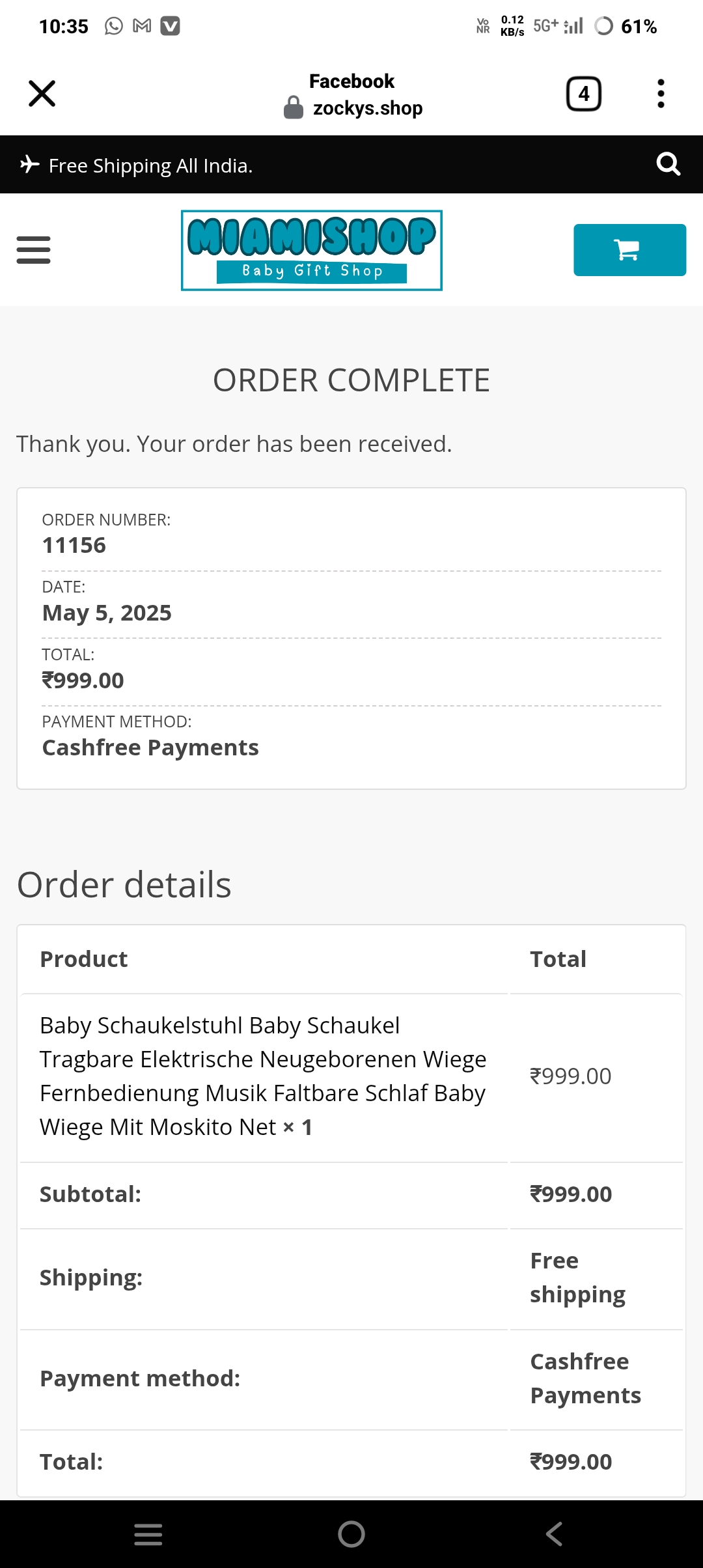
Task: Open the hamburger navigation menu
Action: point(33,250)
